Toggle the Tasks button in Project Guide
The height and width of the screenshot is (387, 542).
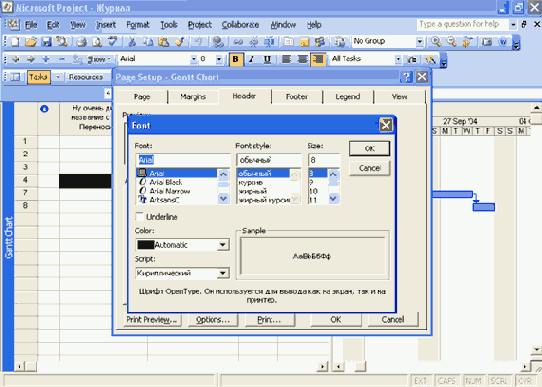pos(38,77)
